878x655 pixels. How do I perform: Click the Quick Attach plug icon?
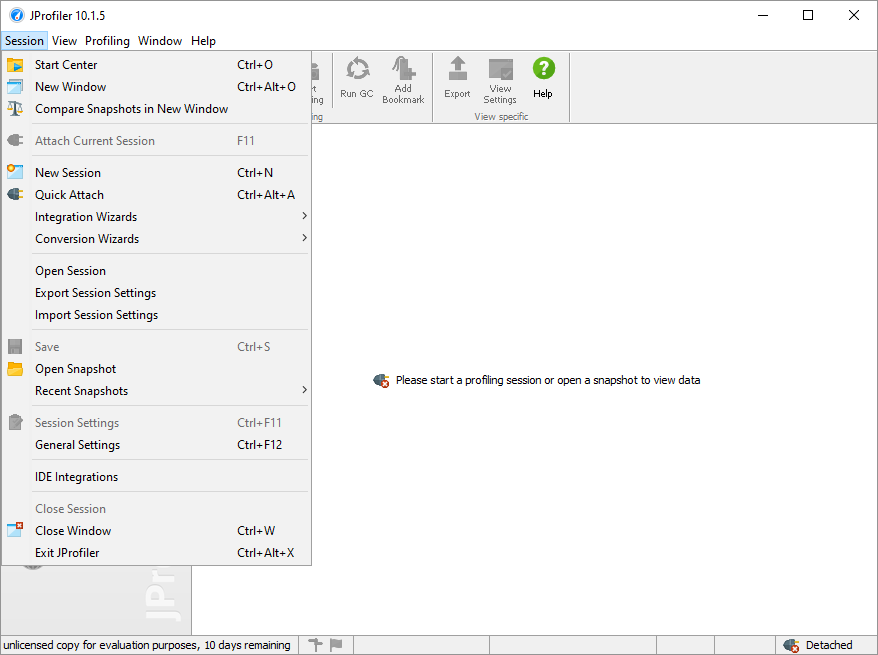pos(15,194)
